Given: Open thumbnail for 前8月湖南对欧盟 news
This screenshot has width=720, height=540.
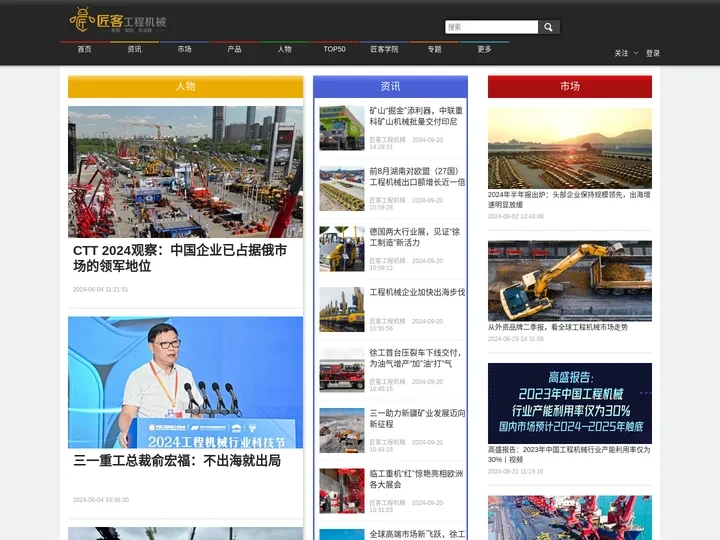Looking at the screenshot, I should (x=342, y=189).
